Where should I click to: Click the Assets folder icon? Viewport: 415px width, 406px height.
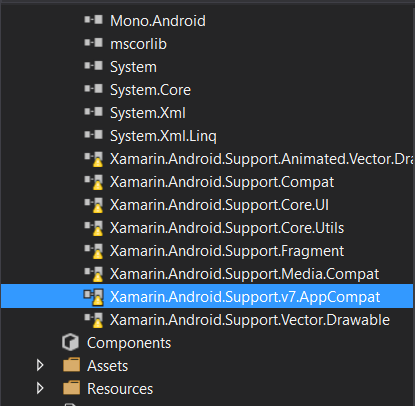pos(71,365)
